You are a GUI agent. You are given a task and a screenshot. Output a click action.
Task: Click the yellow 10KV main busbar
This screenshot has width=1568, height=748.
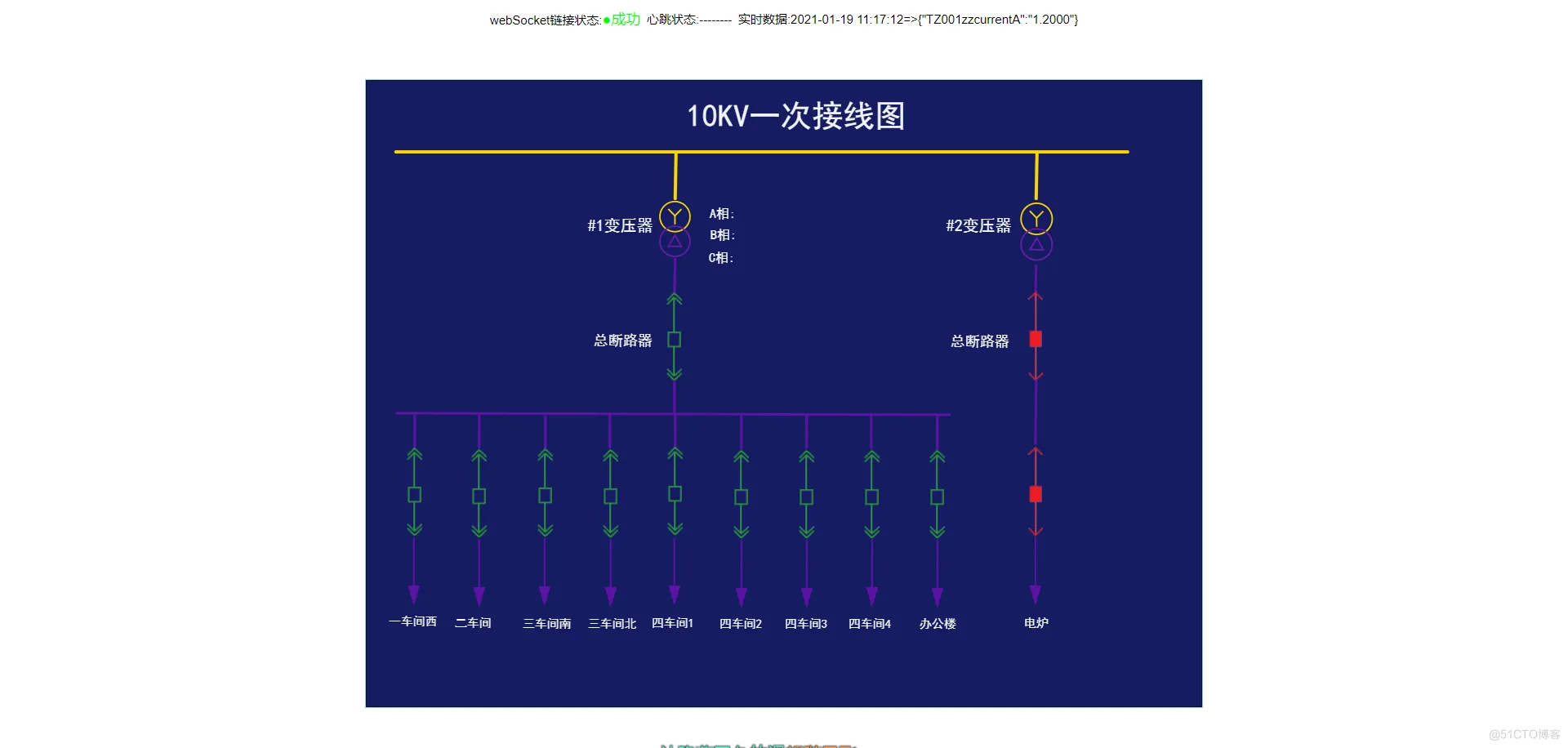[x=762, y=152]
